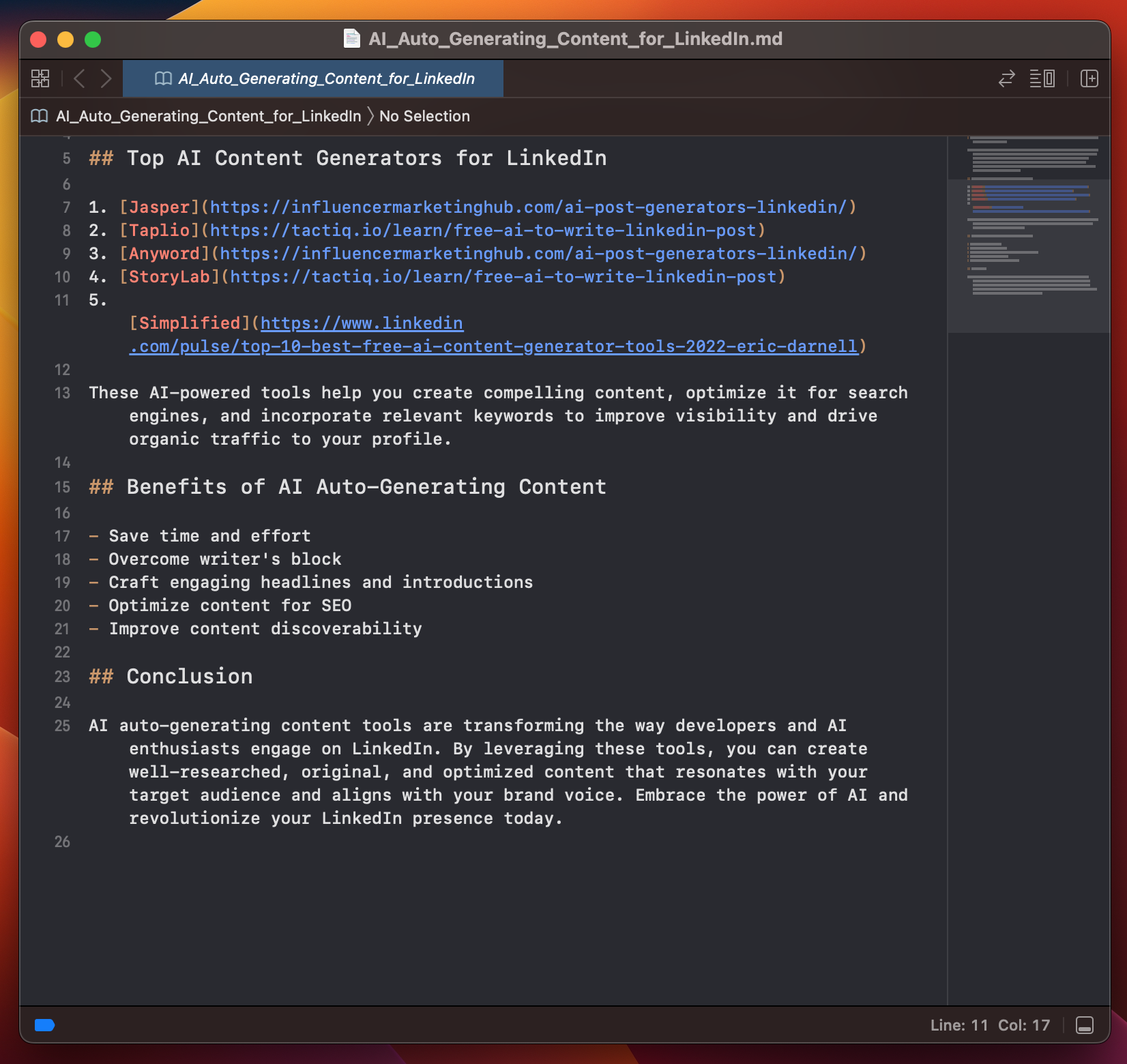Go forward with the right chevron arrow

pos(106,78)
